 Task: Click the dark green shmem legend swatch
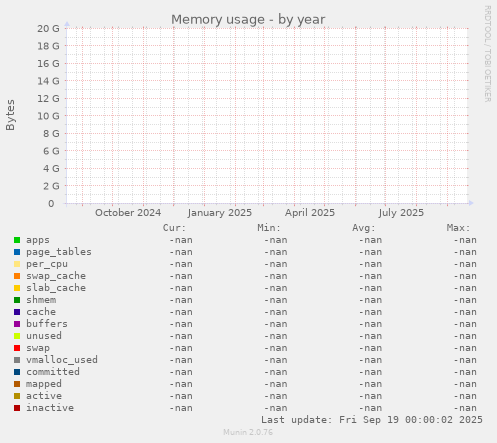point(17,300)
